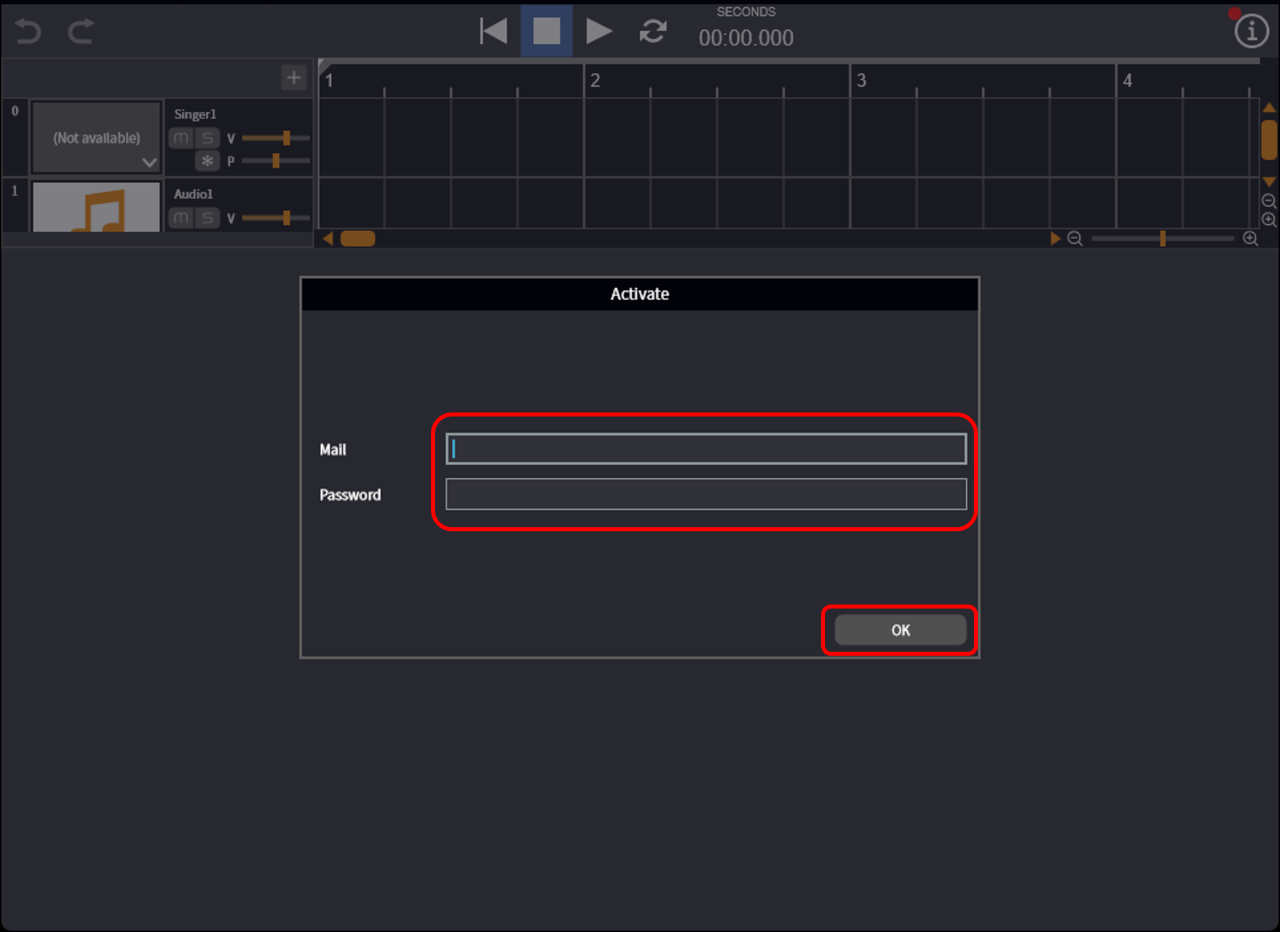Click horizontal zoom-in magnifier icon
This screenshot has width=1280, height=932.
[x=1250, y=239]
